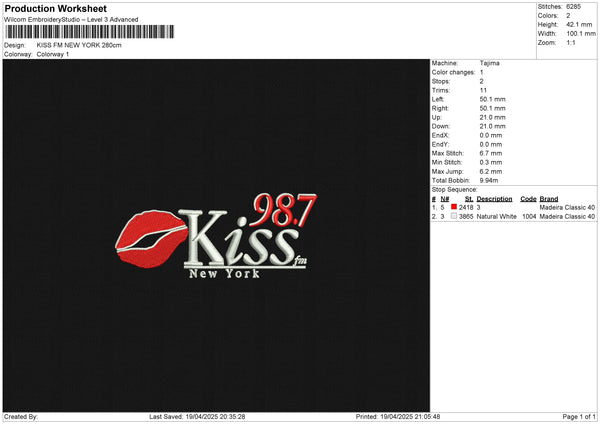The width and height of the screenshot is (600, 424).
Task: Click the worksheet barcode
Action: [x=90, y=32]
